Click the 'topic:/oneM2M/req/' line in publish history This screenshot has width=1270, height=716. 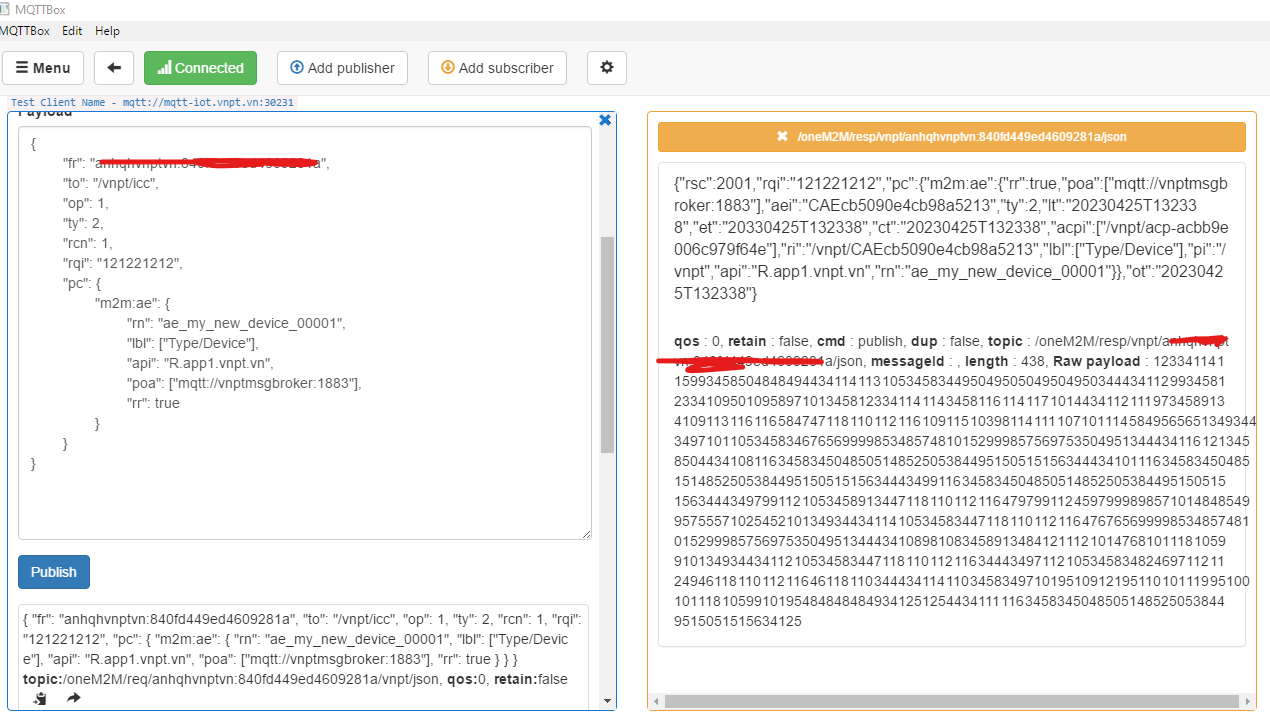[x=295, y=680]
